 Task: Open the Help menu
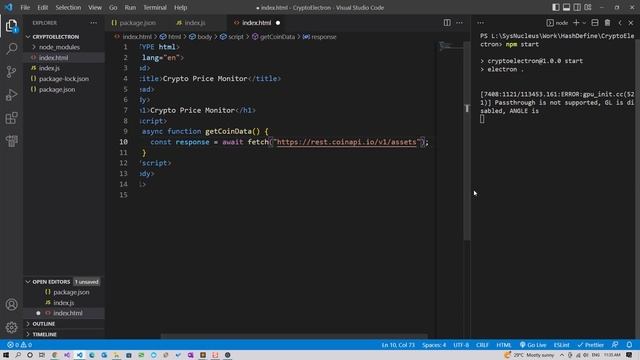click(180, 7)
